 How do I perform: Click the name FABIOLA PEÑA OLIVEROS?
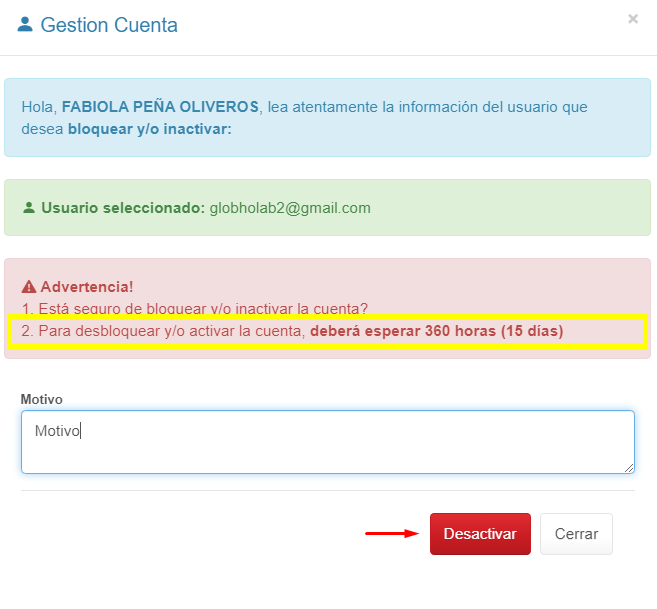pos(160,107)
